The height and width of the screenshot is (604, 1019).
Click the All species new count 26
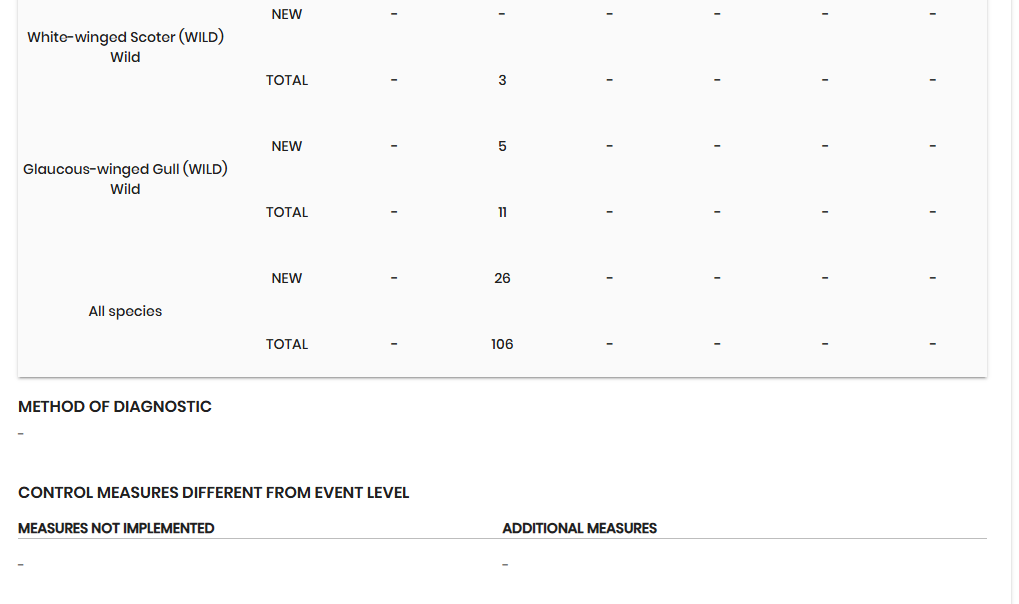pos(502,278)
